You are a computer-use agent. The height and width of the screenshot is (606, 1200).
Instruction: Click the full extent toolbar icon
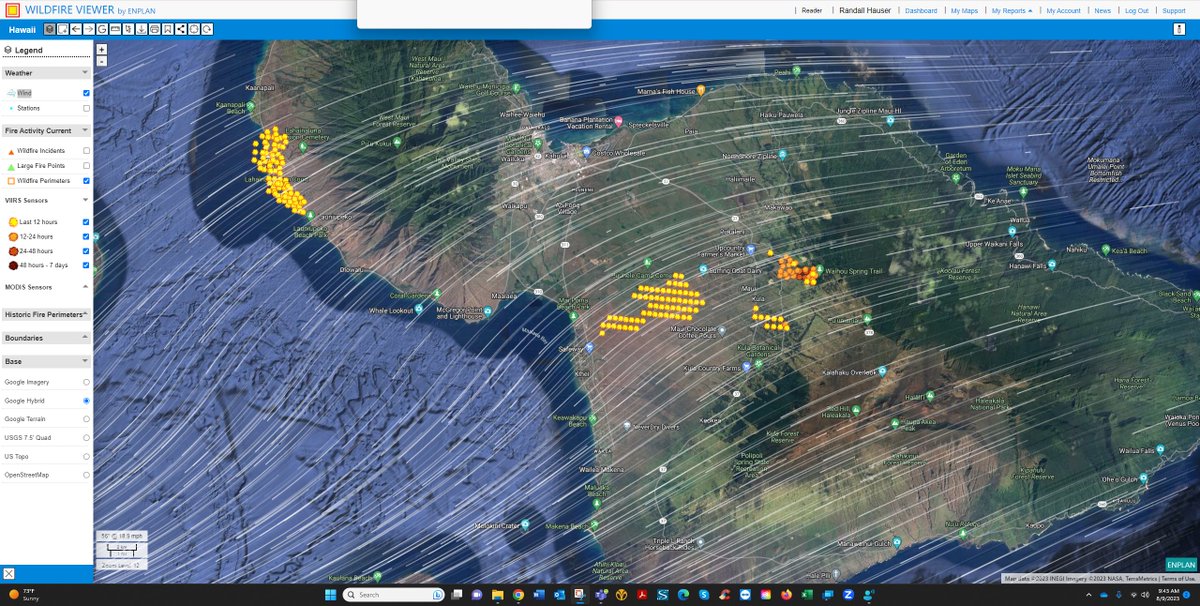point(194,29)
